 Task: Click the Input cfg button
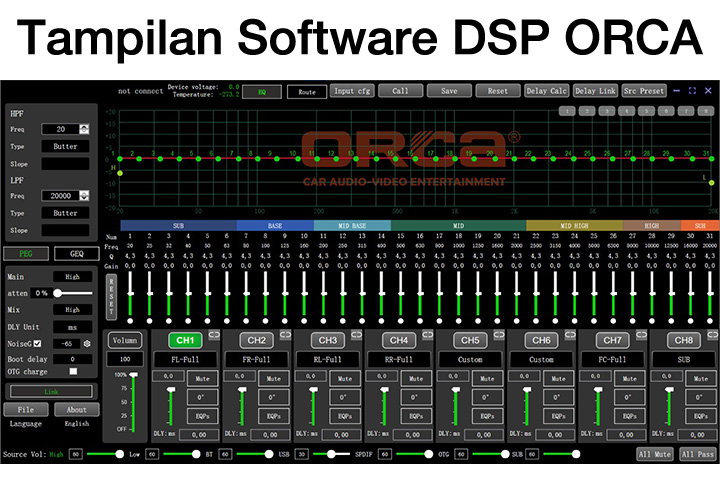pos(352,91)
